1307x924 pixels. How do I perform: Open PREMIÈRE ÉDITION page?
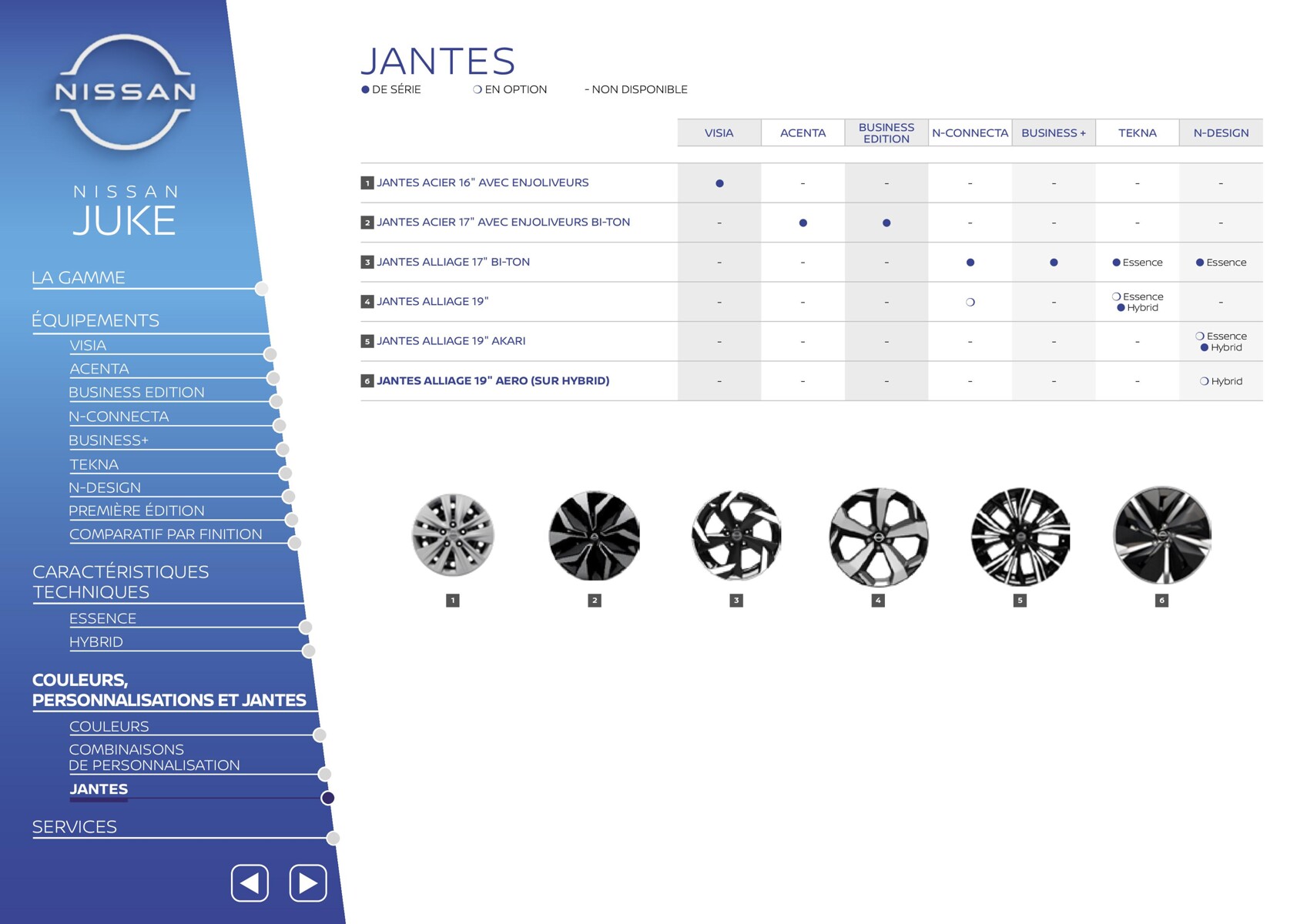point(136,511)
